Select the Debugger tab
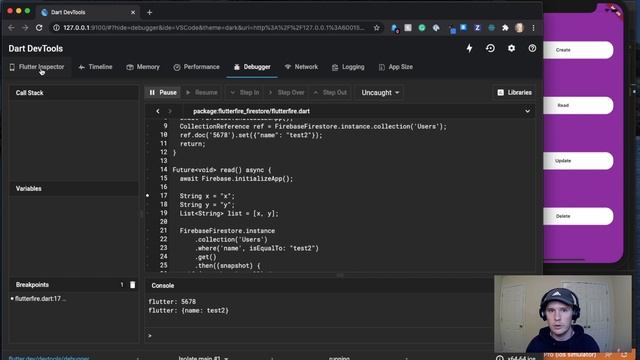This screenshot has height=360, width=640. click(x=252, y=67)
